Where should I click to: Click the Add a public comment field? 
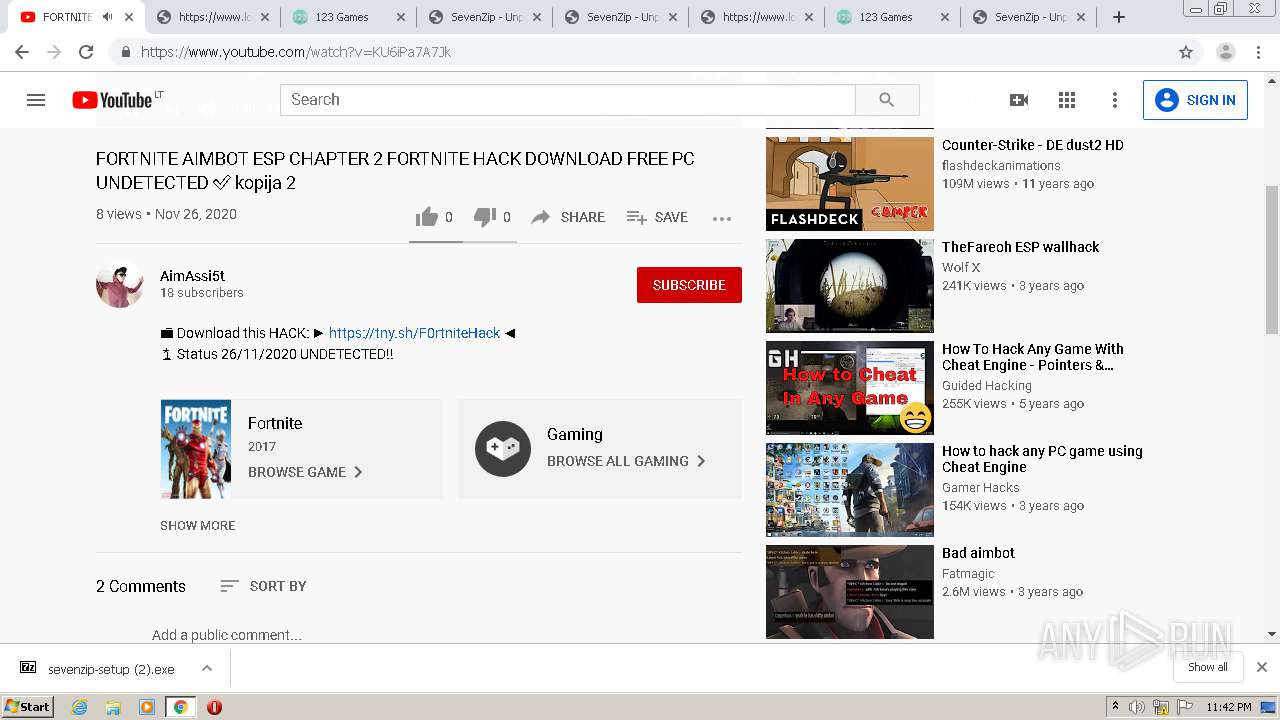(227, 635)
